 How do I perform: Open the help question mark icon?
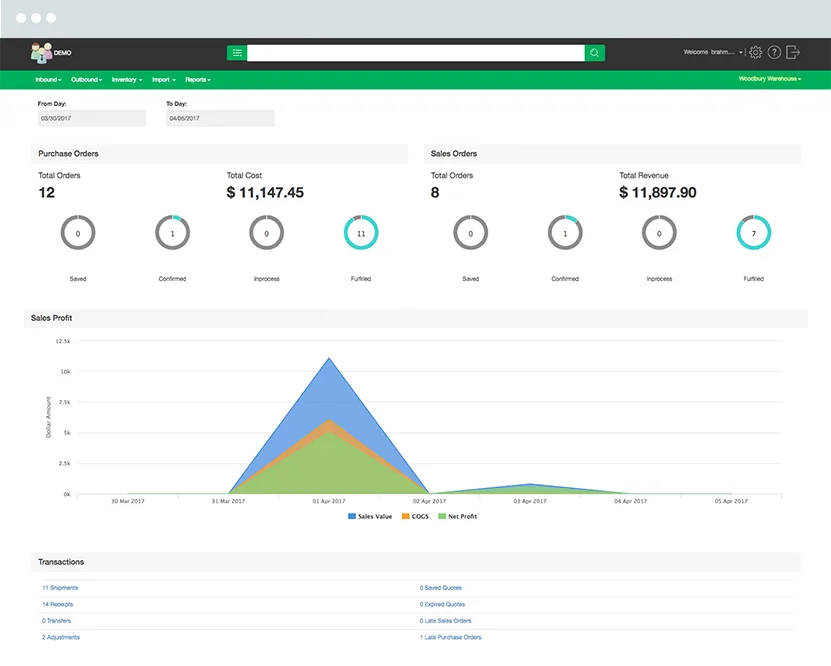pyautogui.click(x=774, y=52)
